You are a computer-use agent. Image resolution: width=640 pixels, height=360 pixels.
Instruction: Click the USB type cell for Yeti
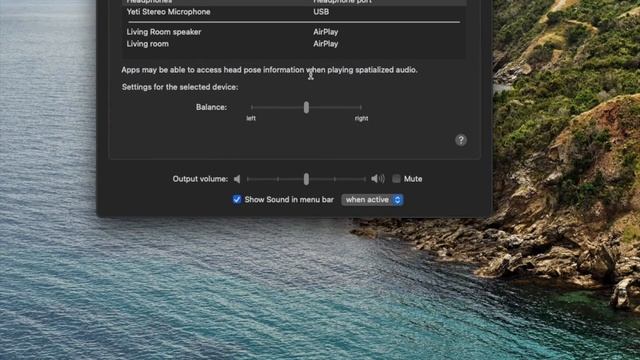(x=321, y=12)
